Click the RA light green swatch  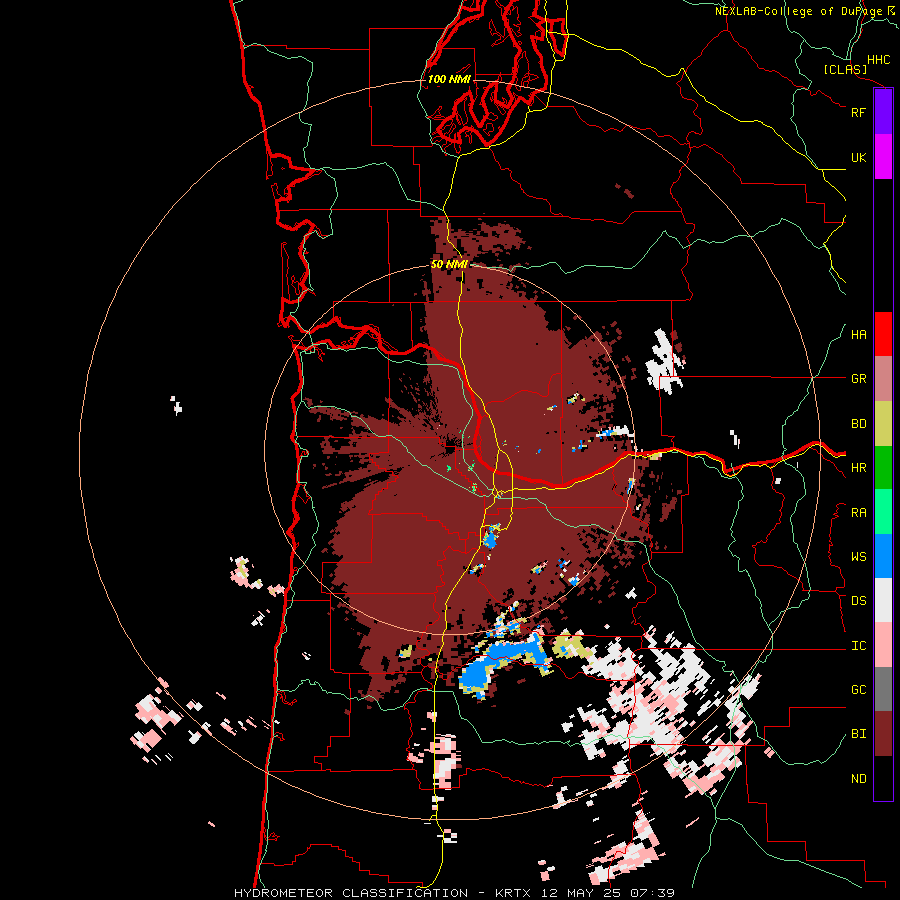[883, 512]
